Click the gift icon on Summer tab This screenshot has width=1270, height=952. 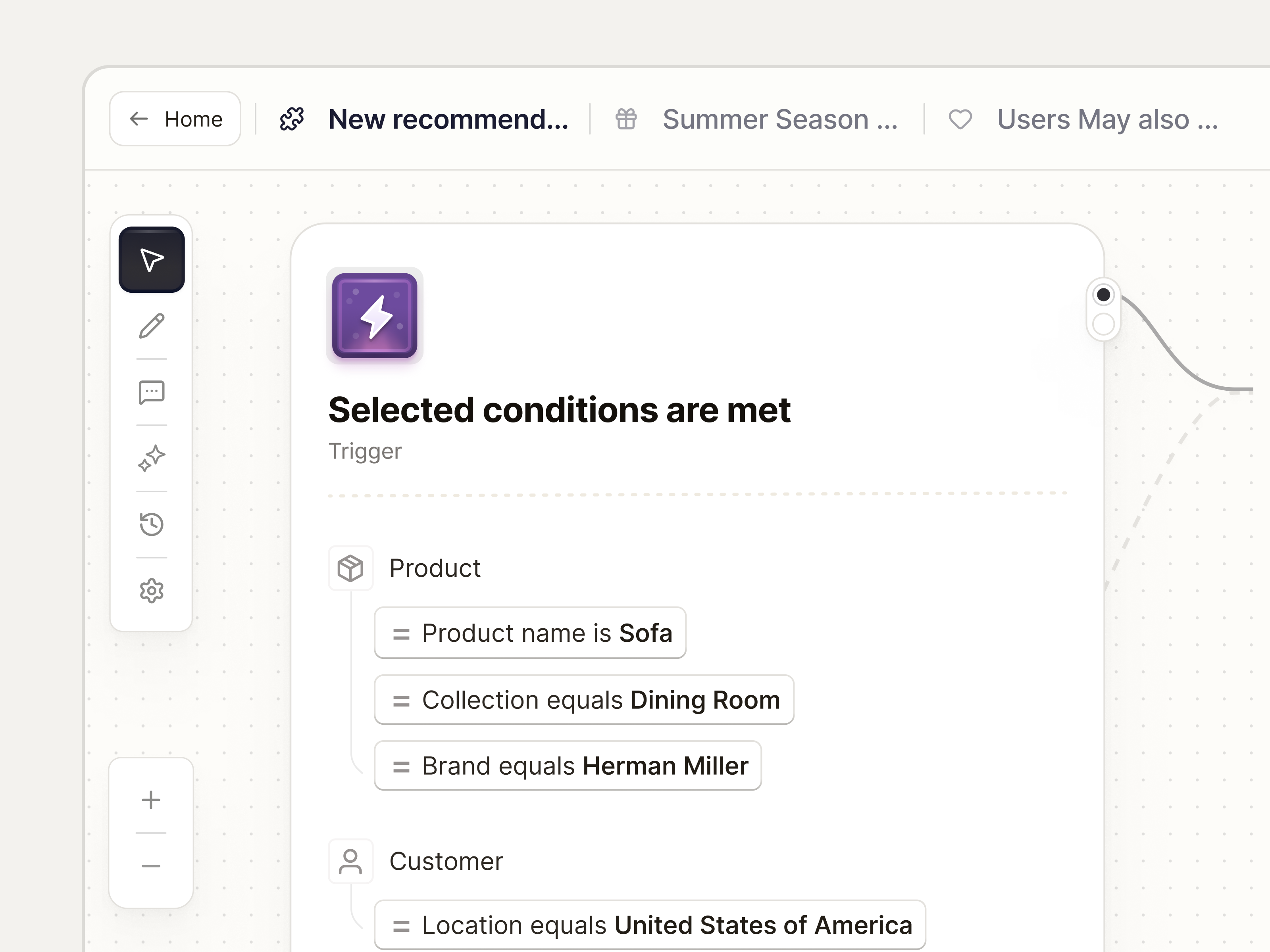[x=626, y=119]
